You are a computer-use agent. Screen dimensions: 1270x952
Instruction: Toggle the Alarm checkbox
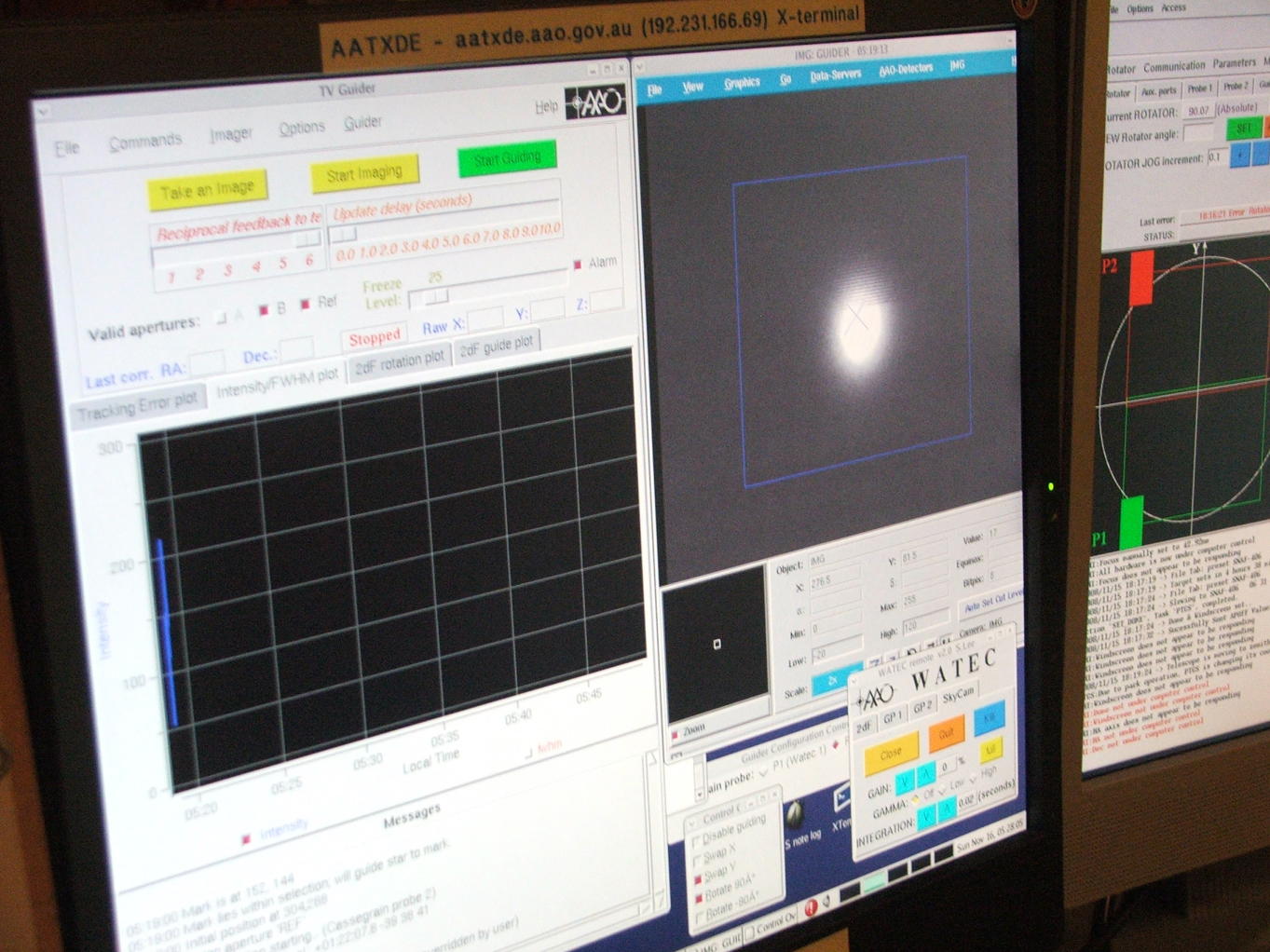578,265
